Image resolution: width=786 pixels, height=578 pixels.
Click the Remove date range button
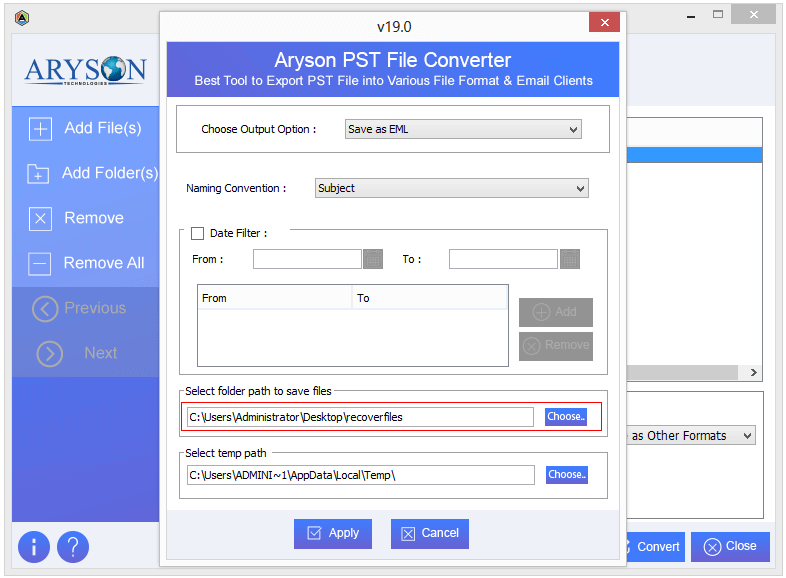(555, 346)
